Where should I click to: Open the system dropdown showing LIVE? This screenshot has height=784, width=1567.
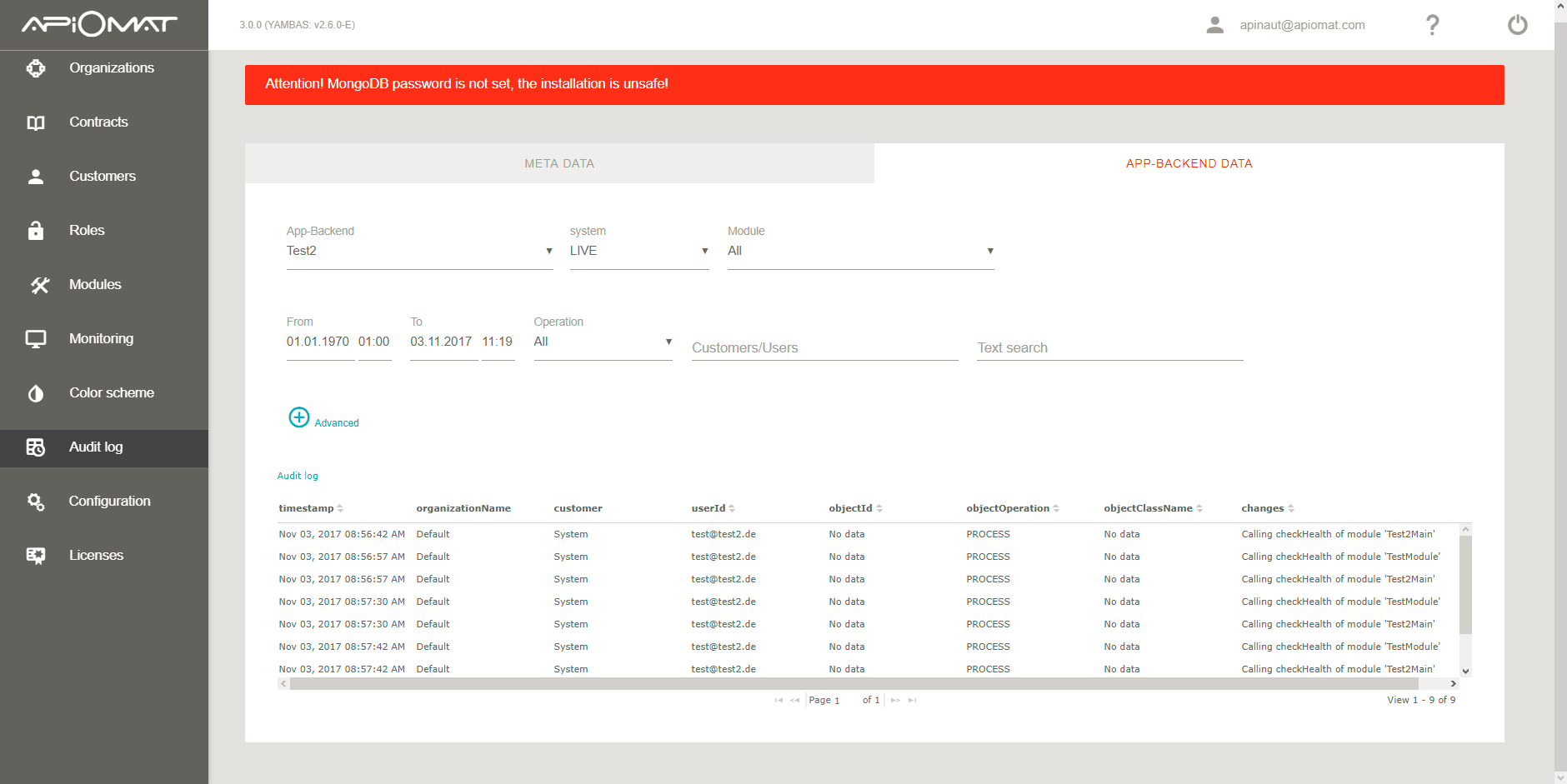[x=639, y=252]
